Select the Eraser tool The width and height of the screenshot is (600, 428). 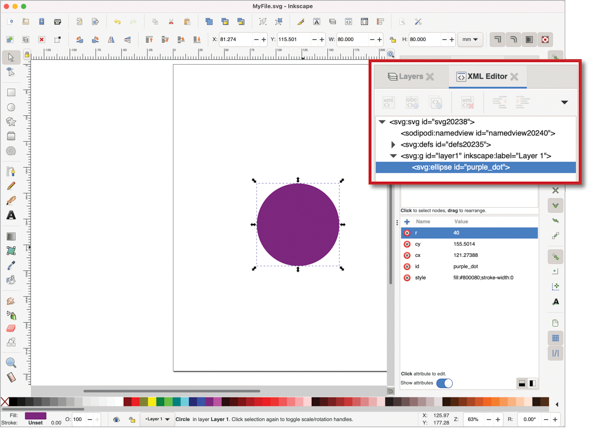[11, 328]
